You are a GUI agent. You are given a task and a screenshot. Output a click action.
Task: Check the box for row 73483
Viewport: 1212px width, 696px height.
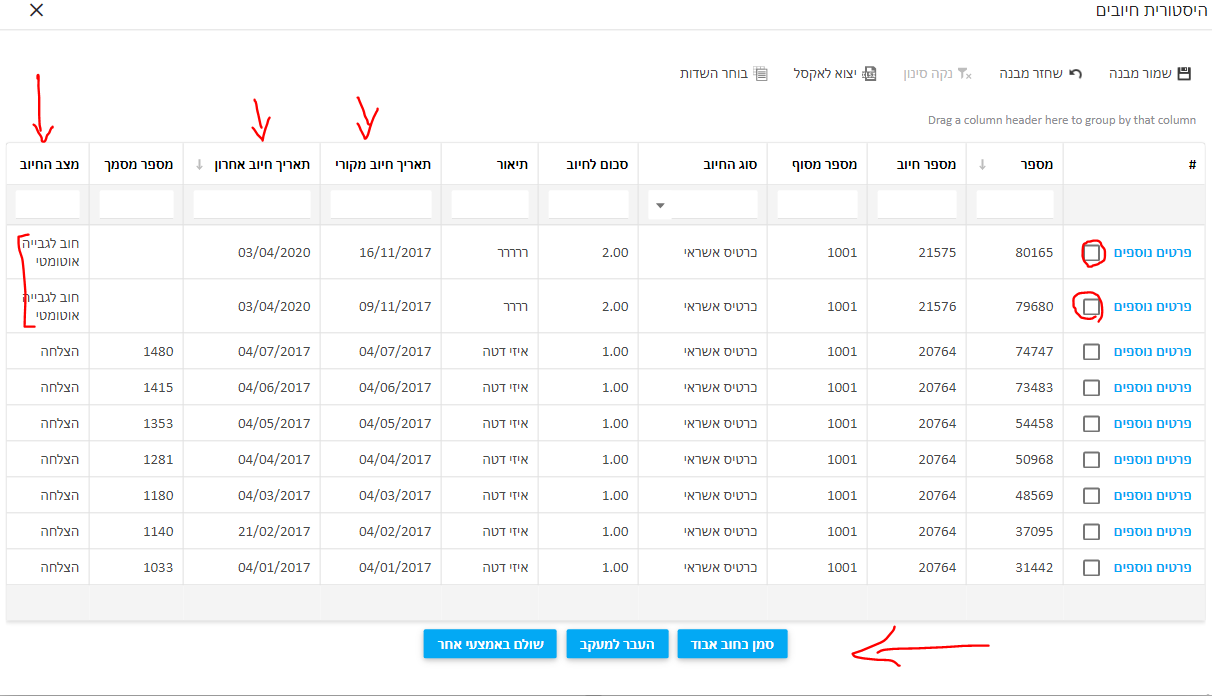click(1092, 388)
